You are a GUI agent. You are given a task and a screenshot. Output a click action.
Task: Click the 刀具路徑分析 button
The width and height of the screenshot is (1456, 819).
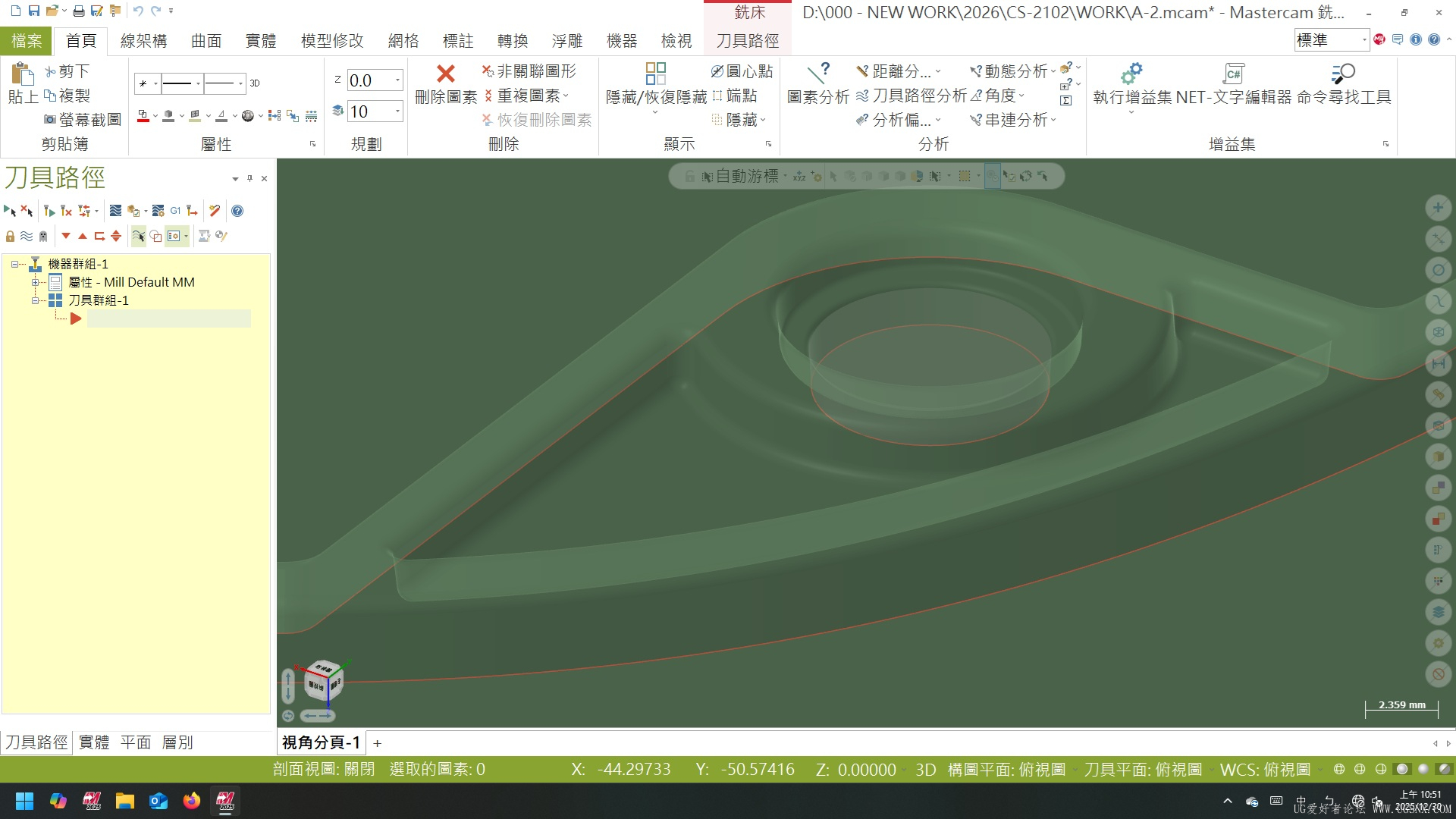point(911,96)
